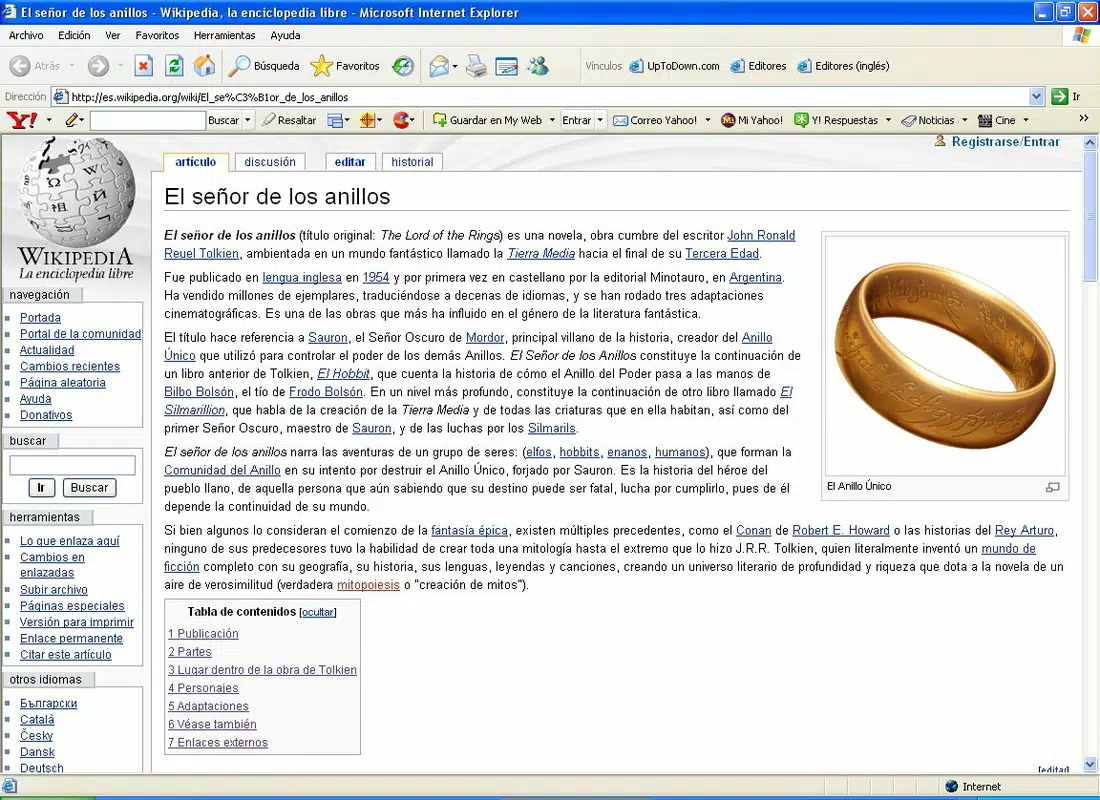Switch to historial tab
This screenshot has width=1100, height=800.
coord(412,162)
